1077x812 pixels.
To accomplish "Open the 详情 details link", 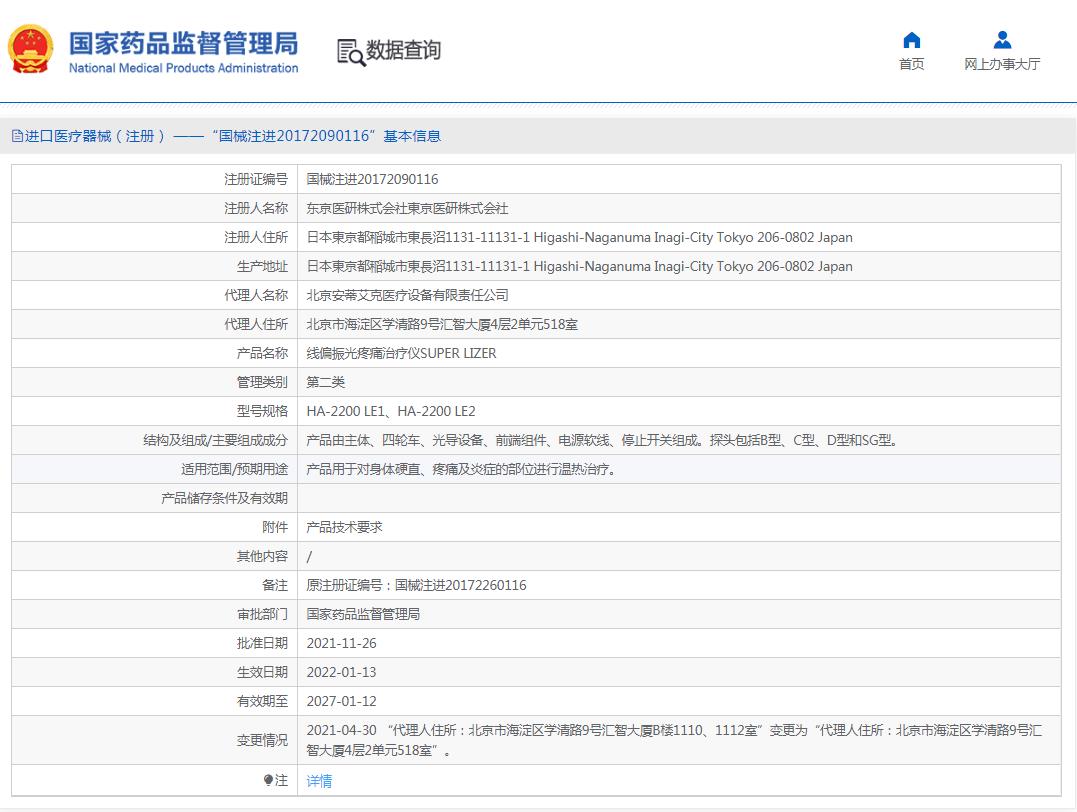I will tap(319, 780).
